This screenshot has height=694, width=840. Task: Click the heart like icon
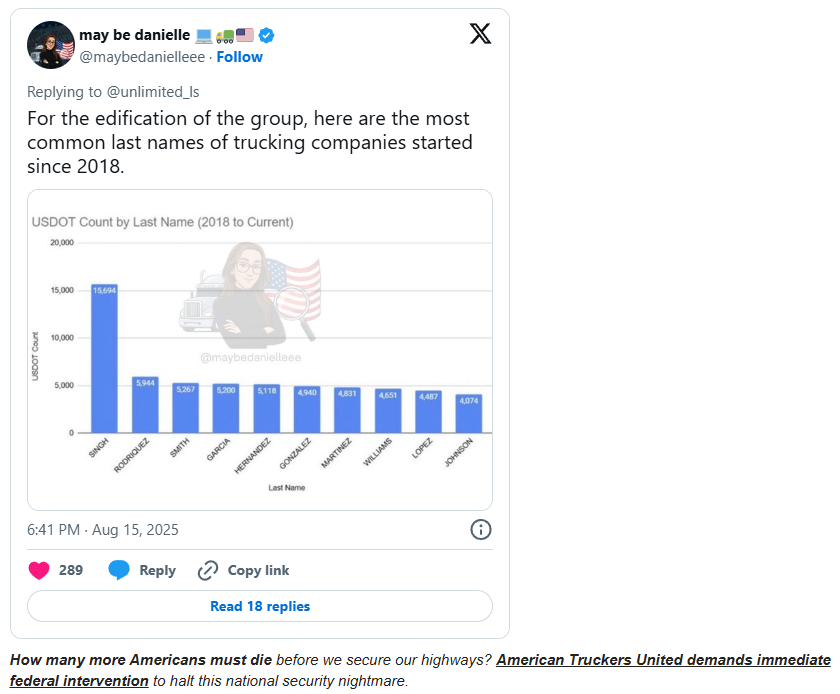(39, 570)
